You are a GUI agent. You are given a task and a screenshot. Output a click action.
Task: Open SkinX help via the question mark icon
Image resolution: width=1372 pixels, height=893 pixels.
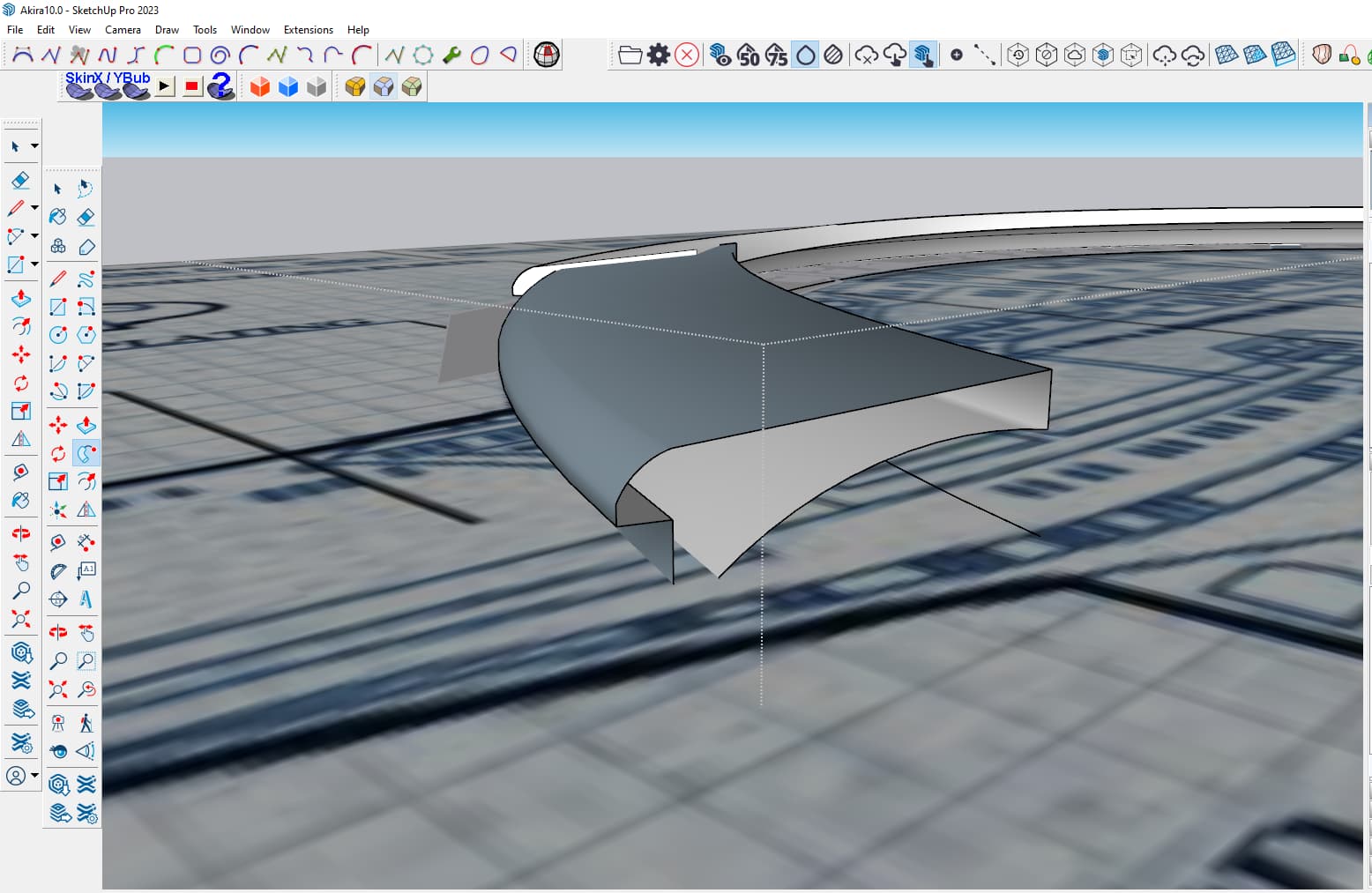point(221,86)
